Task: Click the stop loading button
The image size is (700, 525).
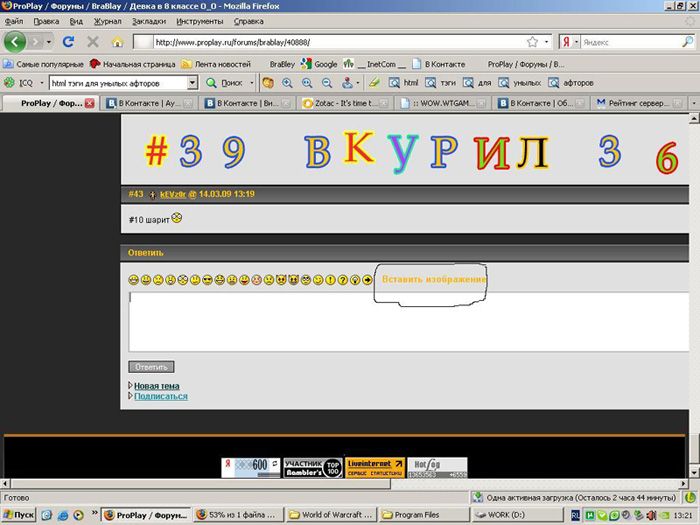Action: [93, 42]
